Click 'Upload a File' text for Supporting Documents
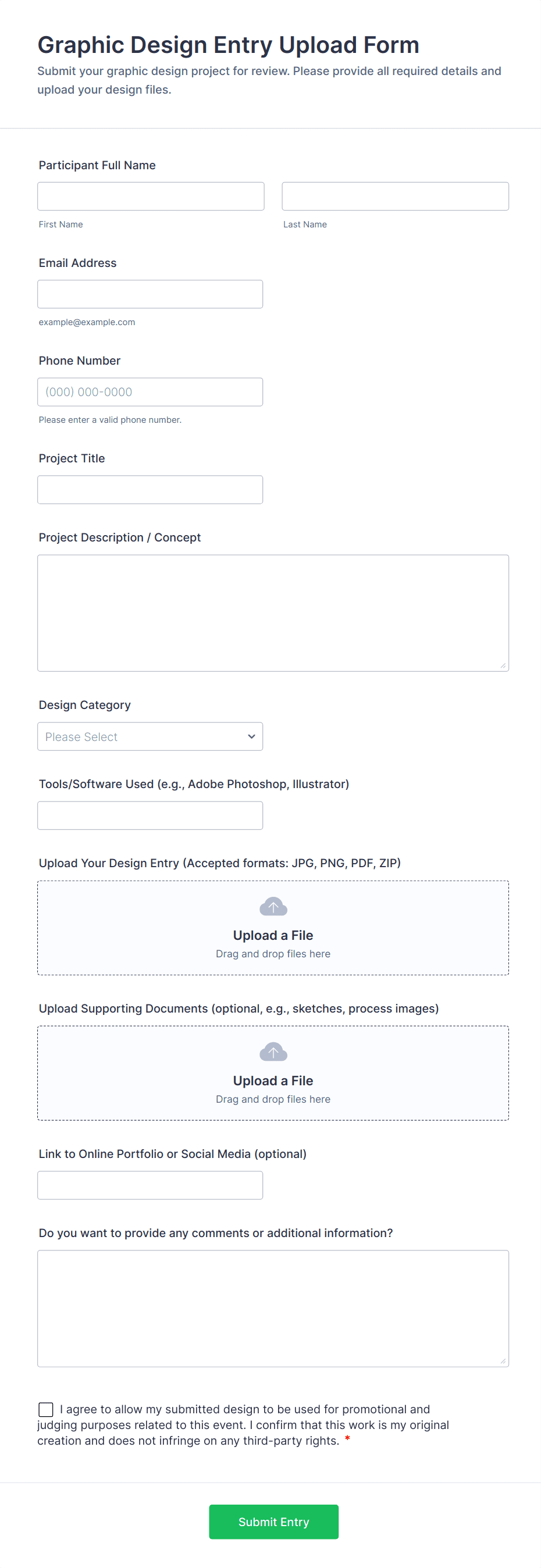This screenshot has height=1568, width=541. coord(273,1081)
